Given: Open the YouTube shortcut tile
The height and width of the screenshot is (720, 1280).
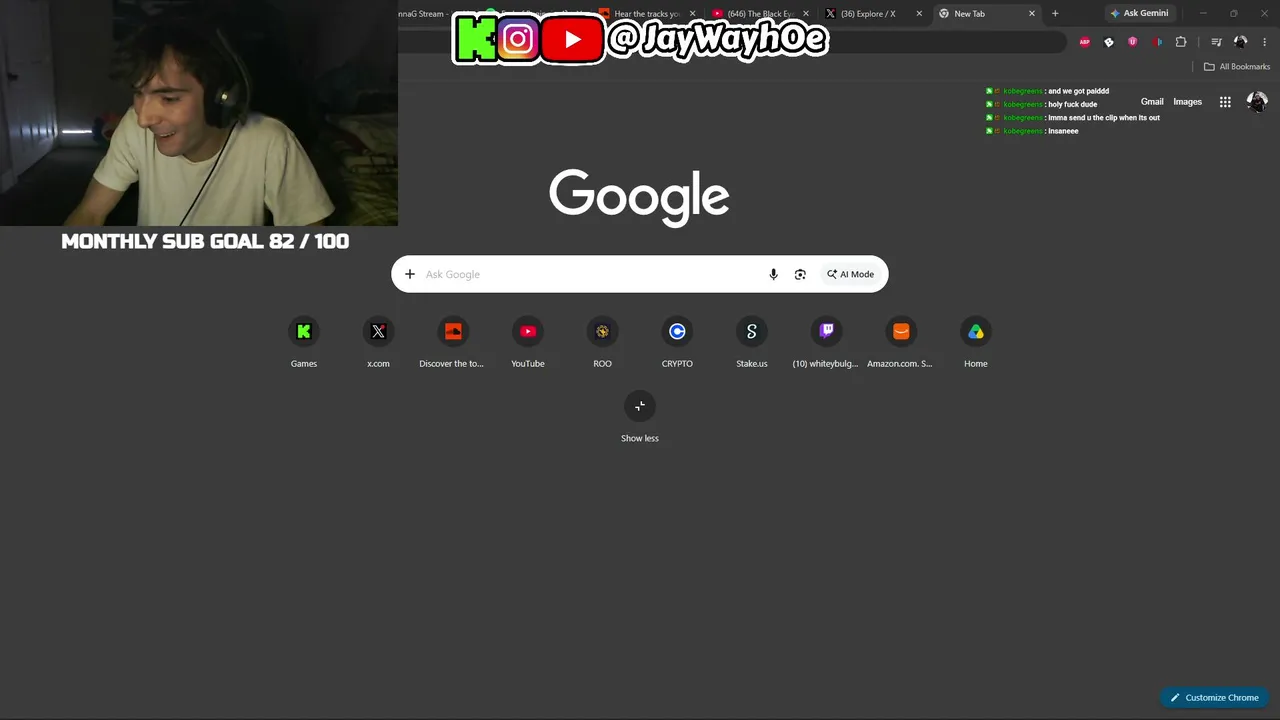Looking at the screenshot, I should point(528,343).
